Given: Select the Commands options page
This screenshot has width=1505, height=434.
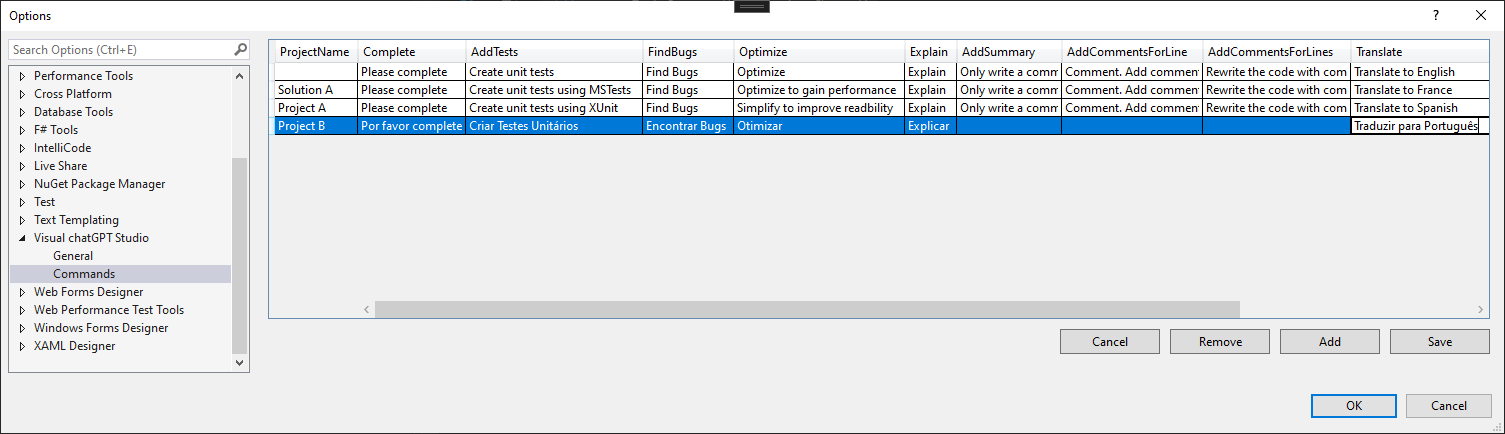Looking at the screenshot, I should 84,274.
